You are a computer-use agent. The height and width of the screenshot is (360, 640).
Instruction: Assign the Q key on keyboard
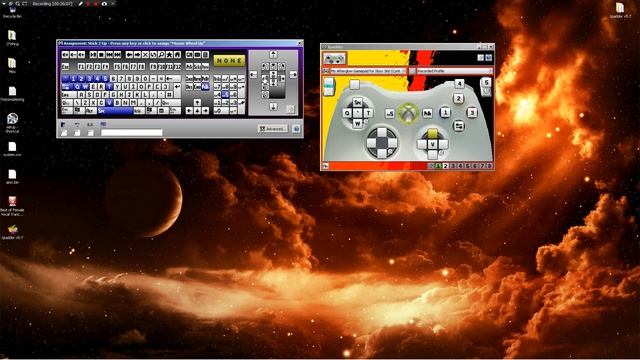coord(77,87)
